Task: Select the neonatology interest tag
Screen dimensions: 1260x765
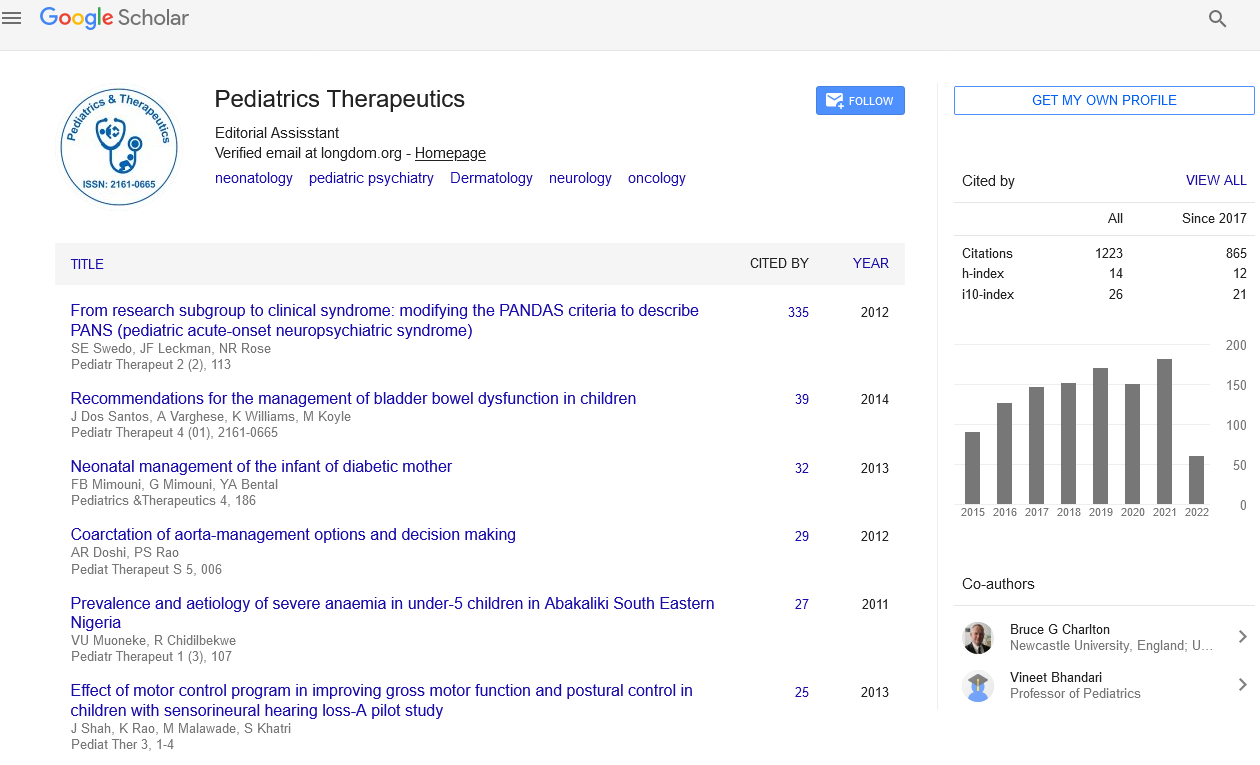Action: 254,178
